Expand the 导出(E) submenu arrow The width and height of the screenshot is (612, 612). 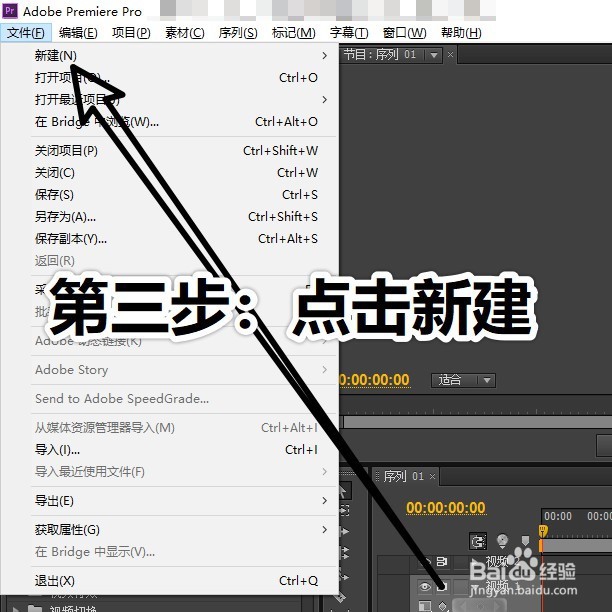(324, 500)
